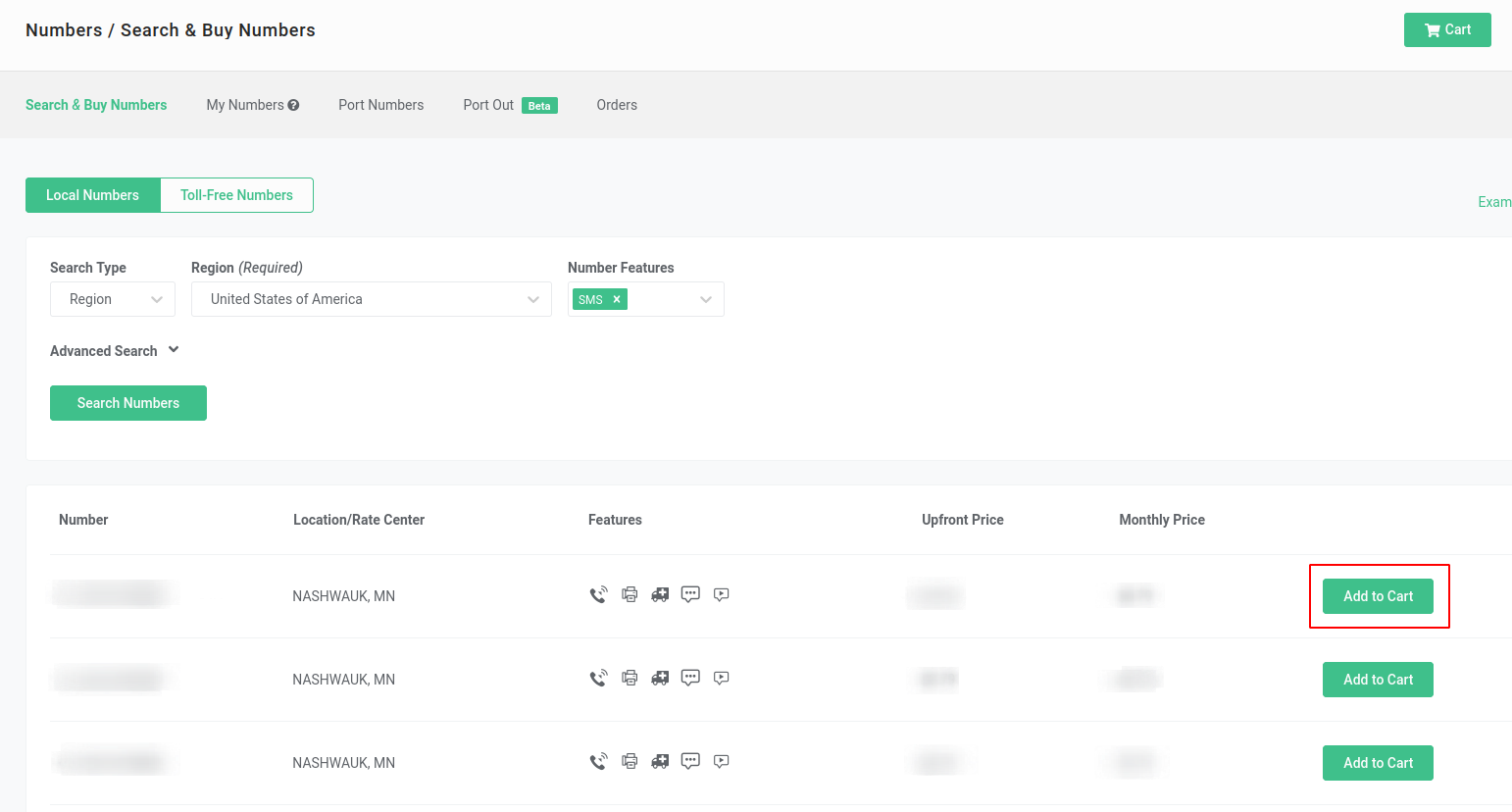
Task: Click the Features column header
Action: tap(615, 520)
